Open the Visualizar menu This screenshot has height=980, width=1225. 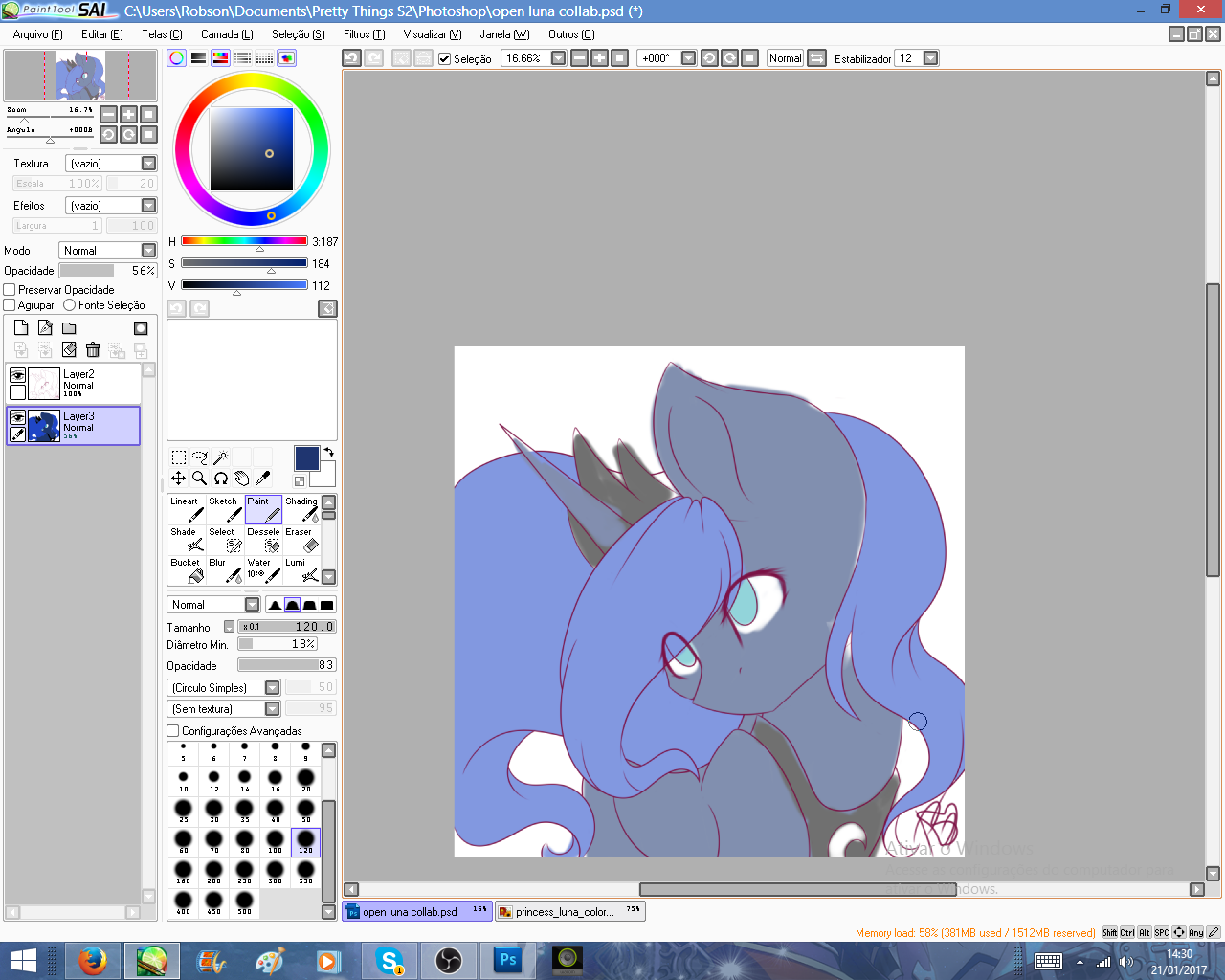(433, 34)
